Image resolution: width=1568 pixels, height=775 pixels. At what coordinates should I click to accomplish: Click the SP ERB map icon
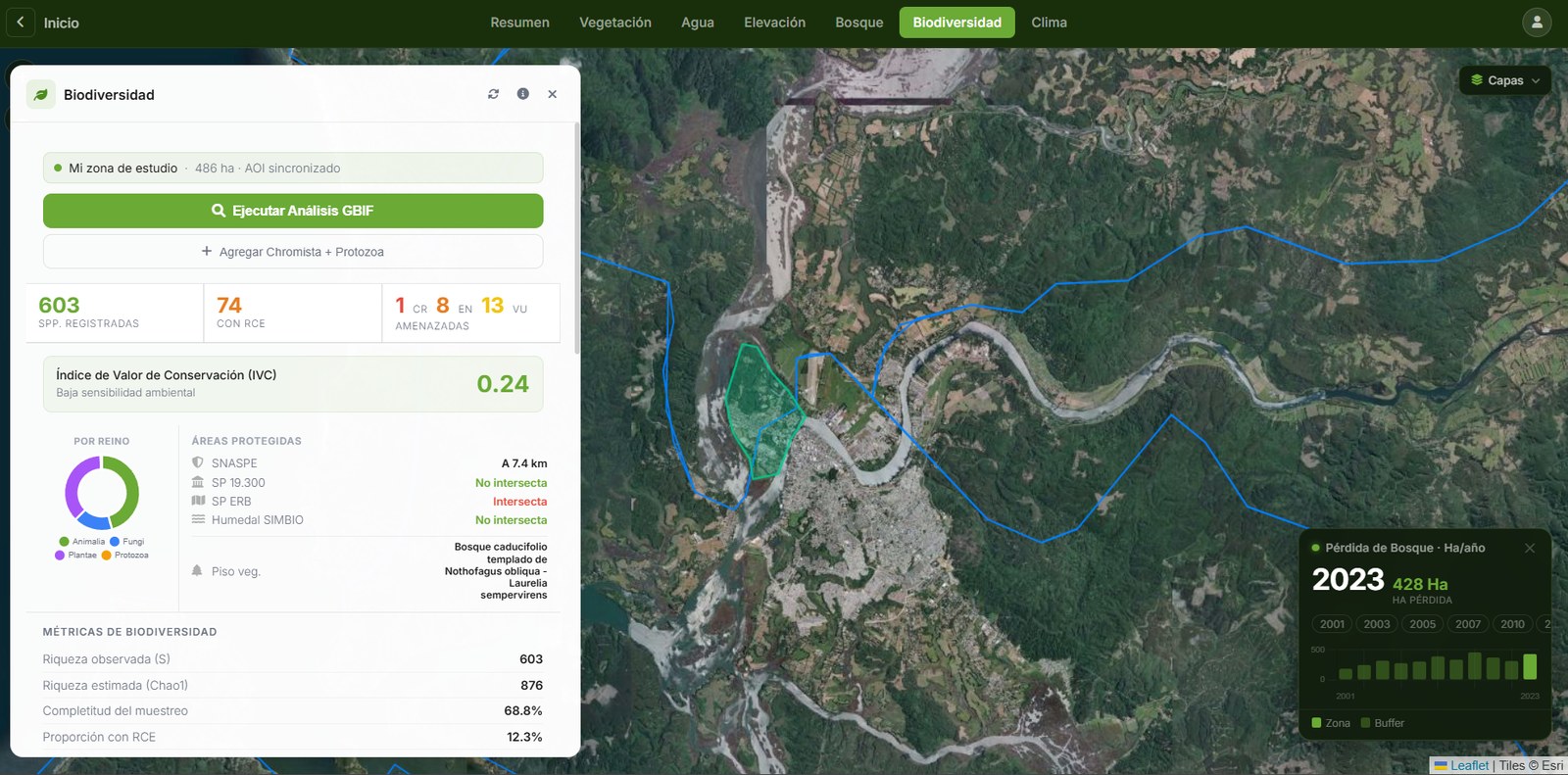tap(198, 501)
